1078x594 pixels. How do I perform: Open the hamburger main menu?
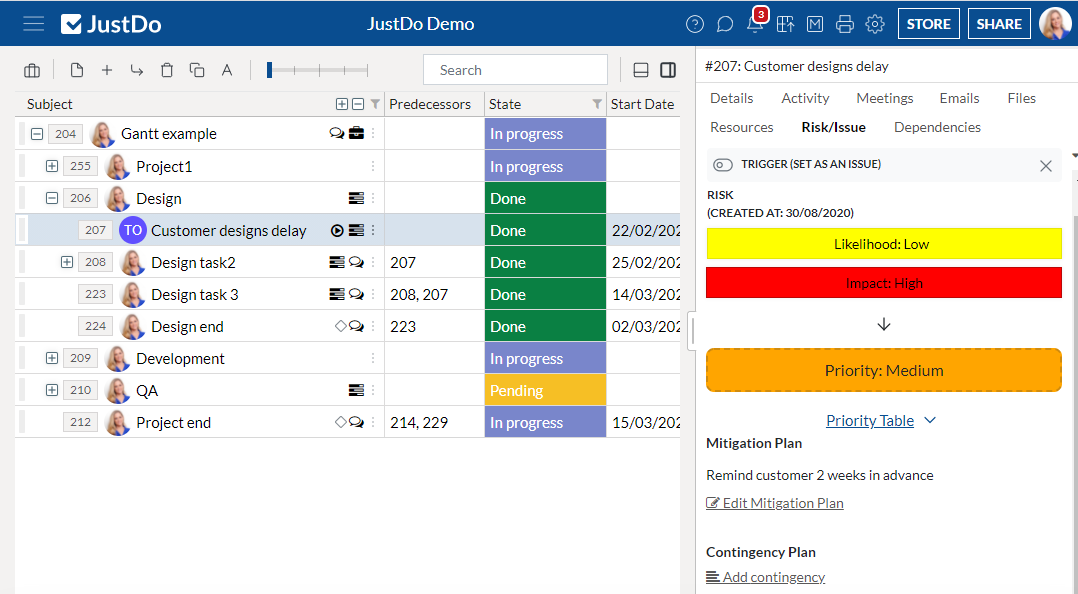tap(33, 24)
